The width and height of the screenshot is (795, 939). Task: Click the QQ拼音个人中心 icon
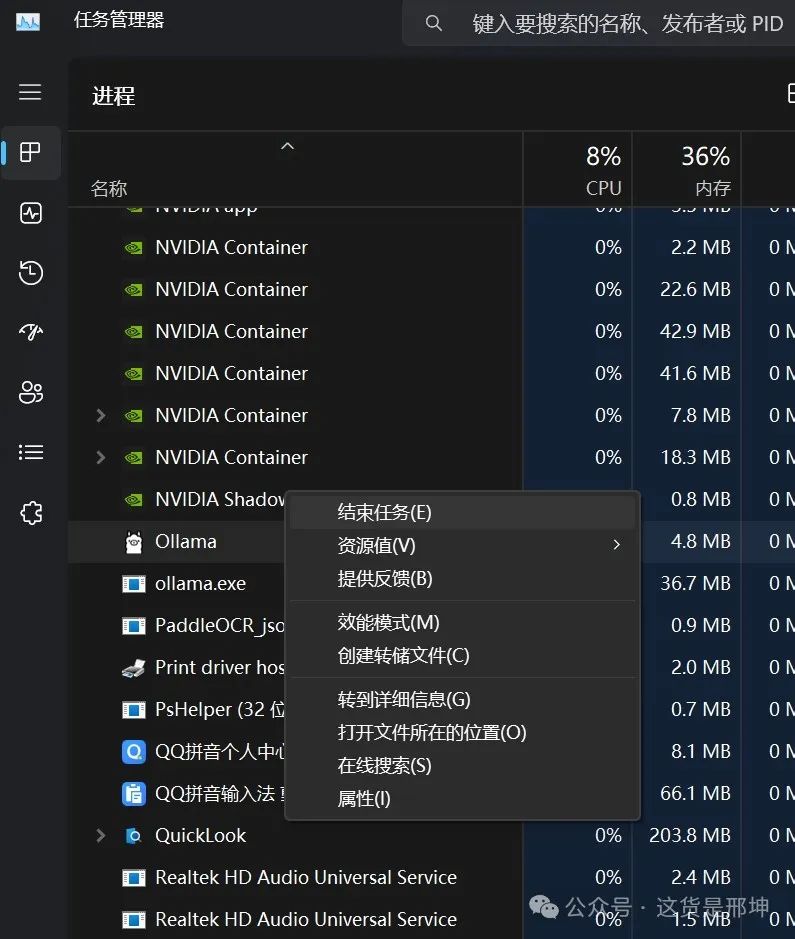point(133,752)
